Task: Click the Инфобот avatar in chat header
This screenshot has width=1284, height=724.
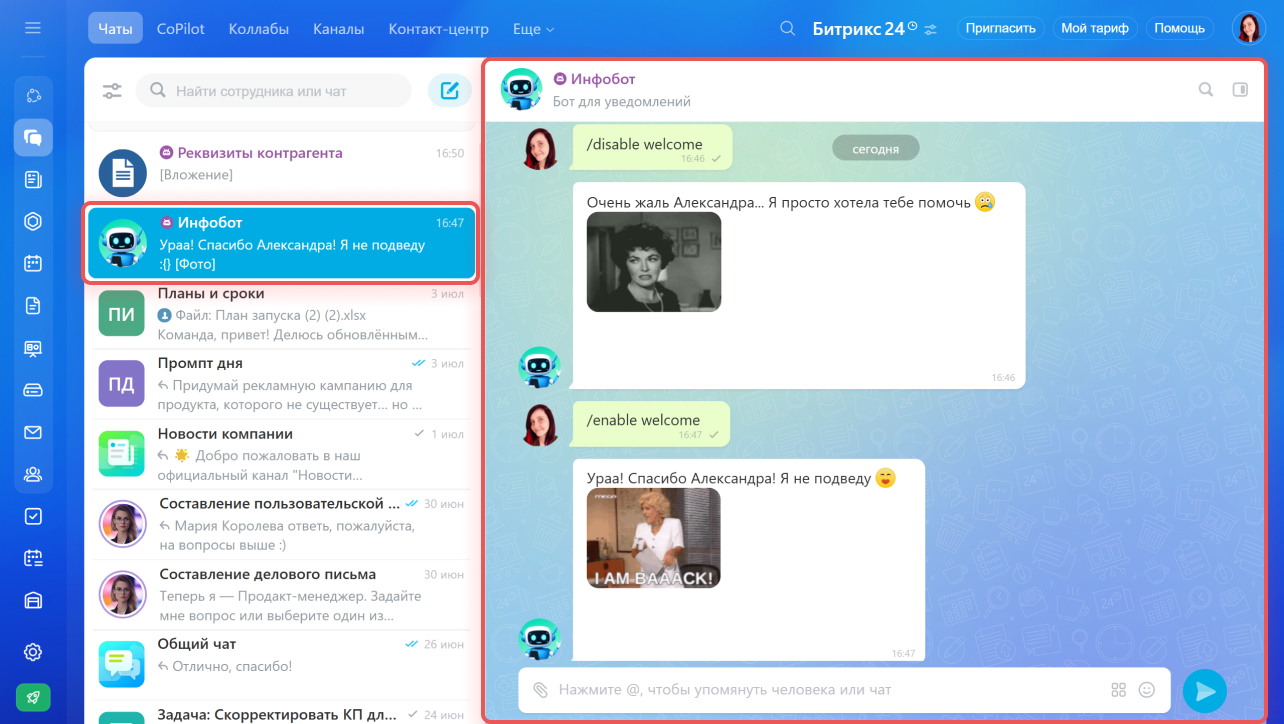Action: tap(521, 89)
